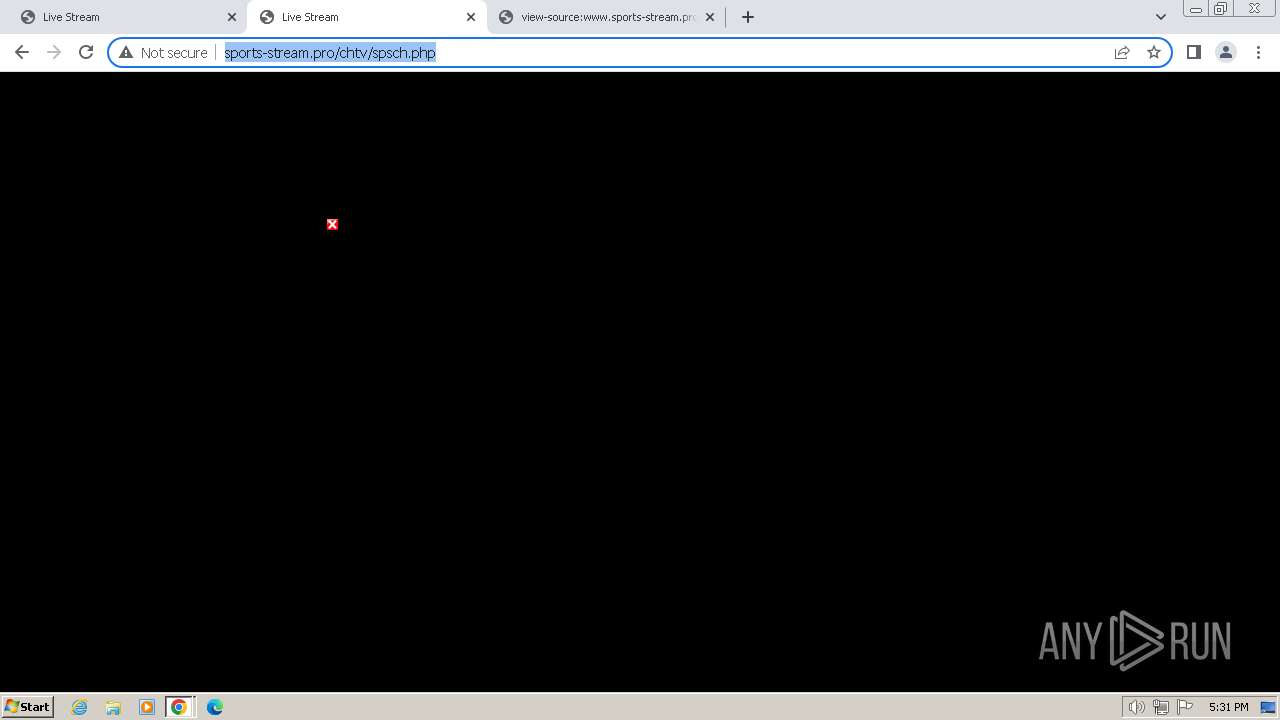The height and width of the screenshot is (720, 1280).
Task: Open File Explorer folder in taskbar
Action: coord(113,707)
